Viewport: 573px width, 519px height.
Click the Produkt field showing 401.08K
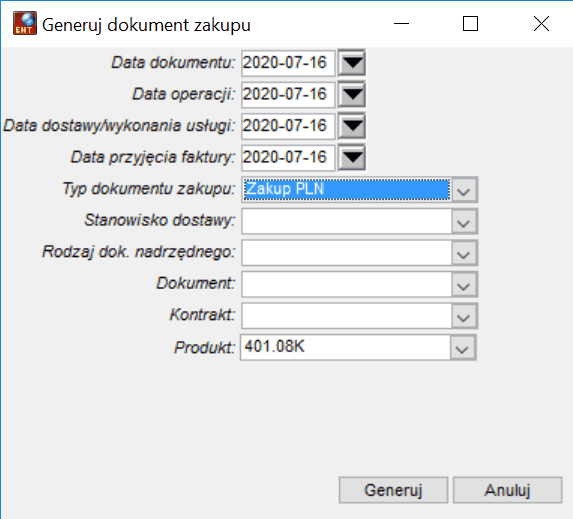(345, 348)
